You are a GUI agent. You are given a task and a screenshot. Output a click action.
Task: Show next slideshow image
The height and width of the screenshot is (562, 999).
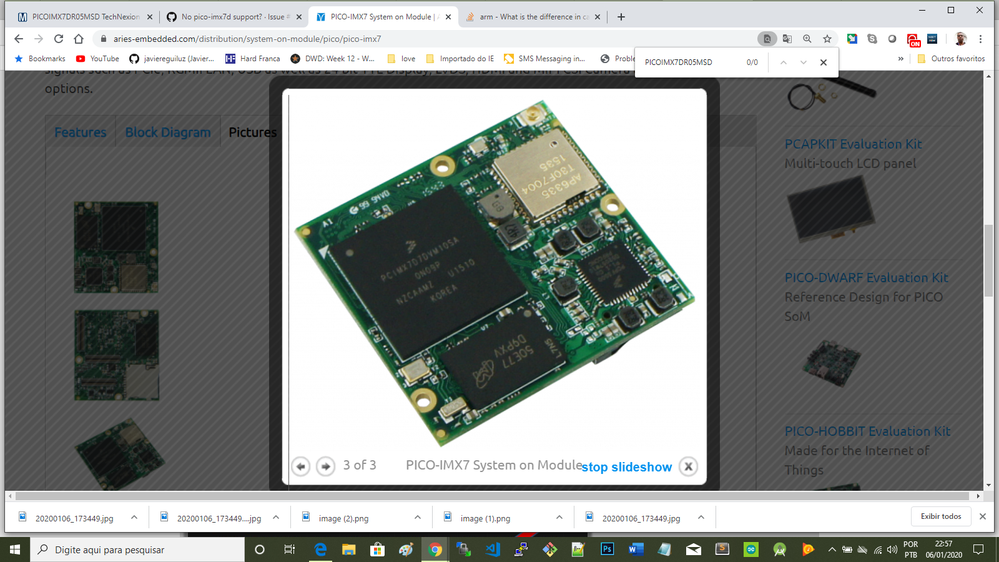[x=326, y=466]
